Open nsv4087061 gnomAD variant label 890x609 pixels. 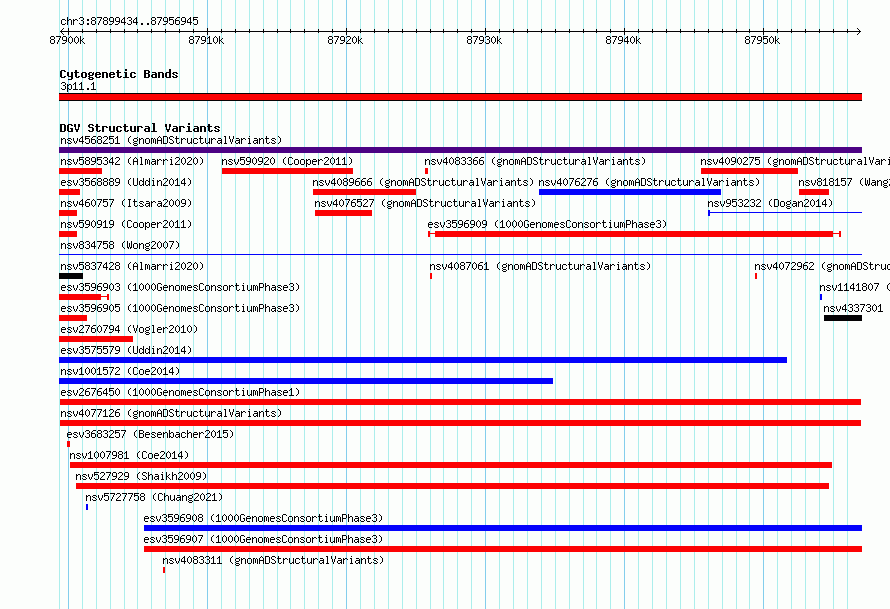(540, 266)
